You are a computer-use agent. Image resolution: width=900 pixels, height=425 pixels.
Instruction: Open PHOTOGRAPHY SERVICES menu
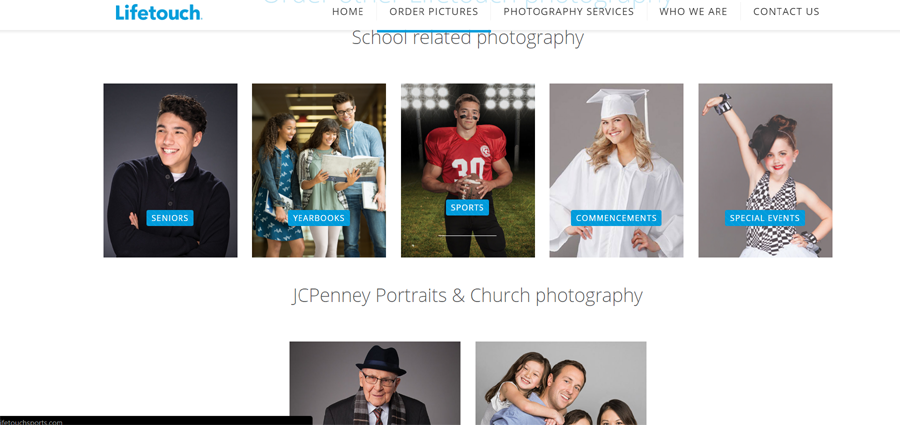pos(568,11)
